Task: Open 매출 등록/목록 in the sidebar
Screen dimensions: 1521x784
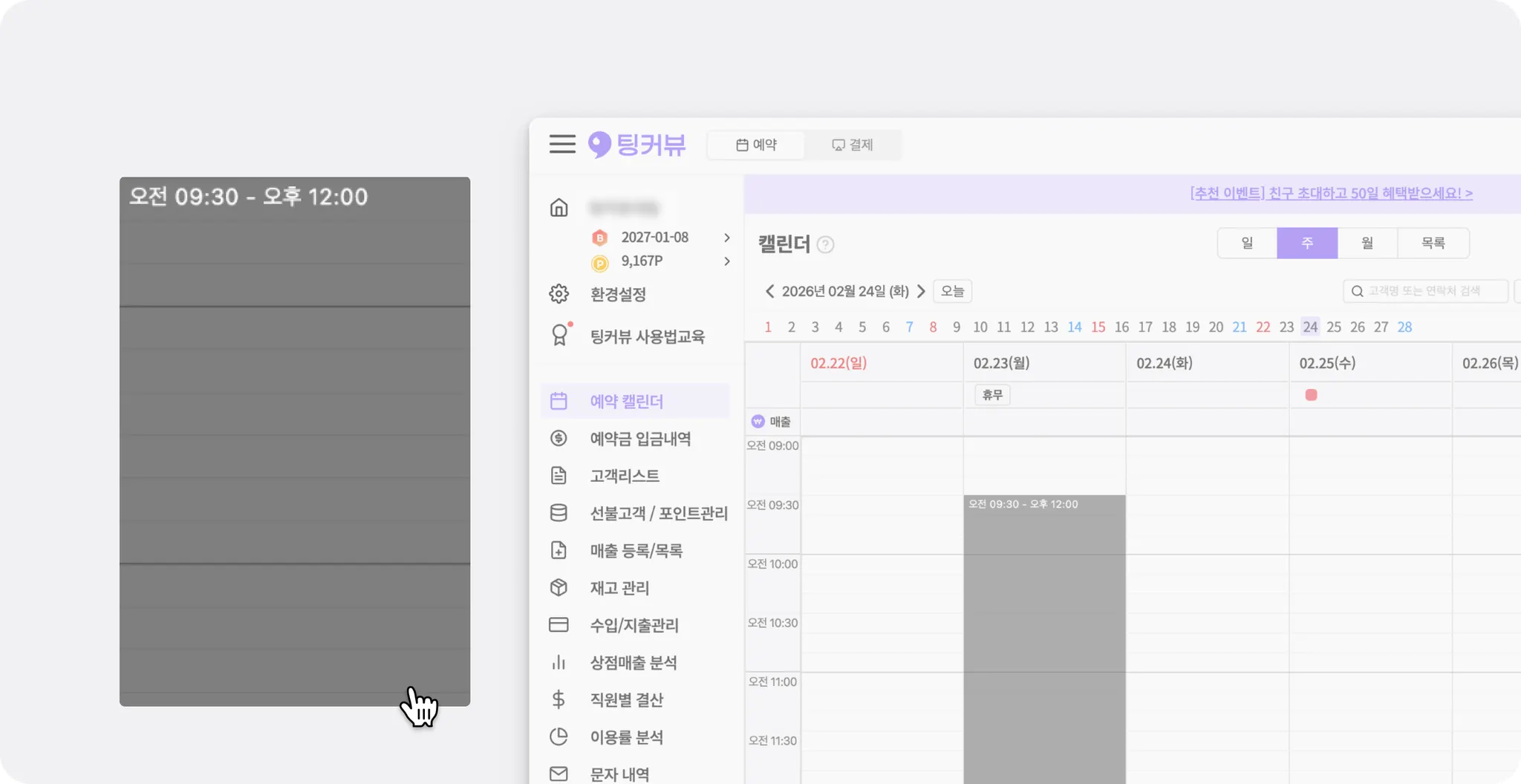Action: point(636,550)
